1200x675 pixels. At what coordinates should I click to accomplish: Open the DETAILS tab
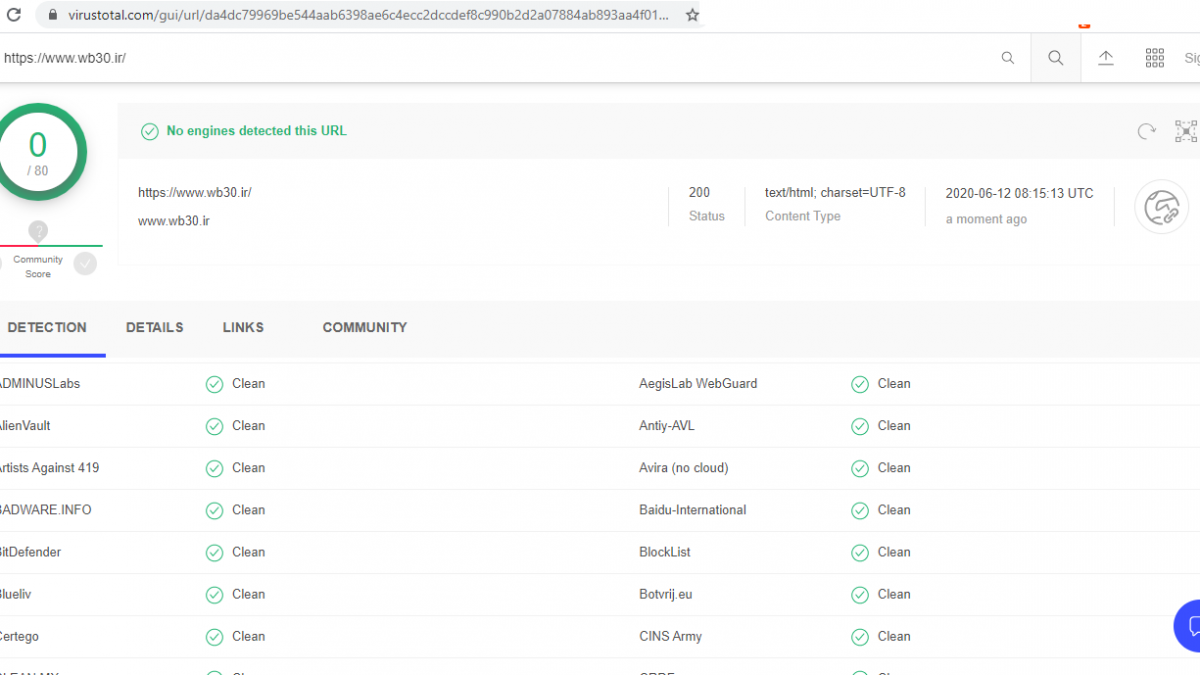pos(155,327)
